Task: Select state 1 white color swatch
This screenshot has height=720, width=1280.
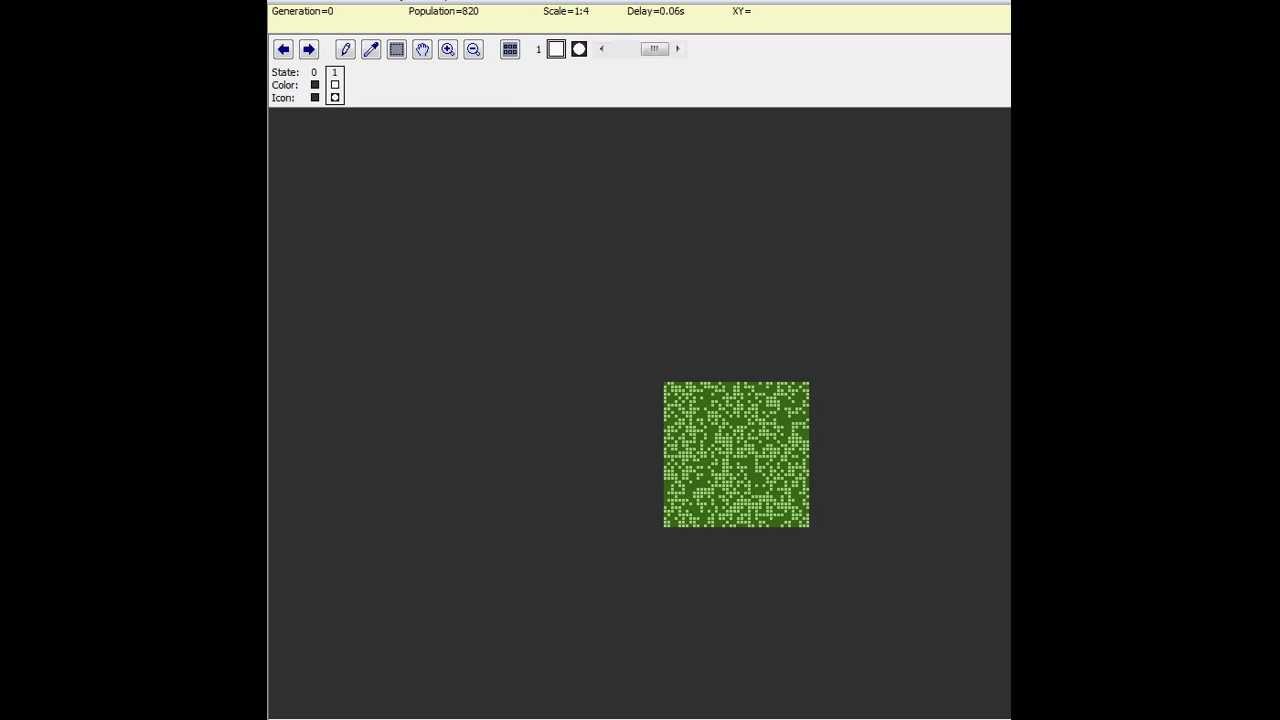Action: 335,85
